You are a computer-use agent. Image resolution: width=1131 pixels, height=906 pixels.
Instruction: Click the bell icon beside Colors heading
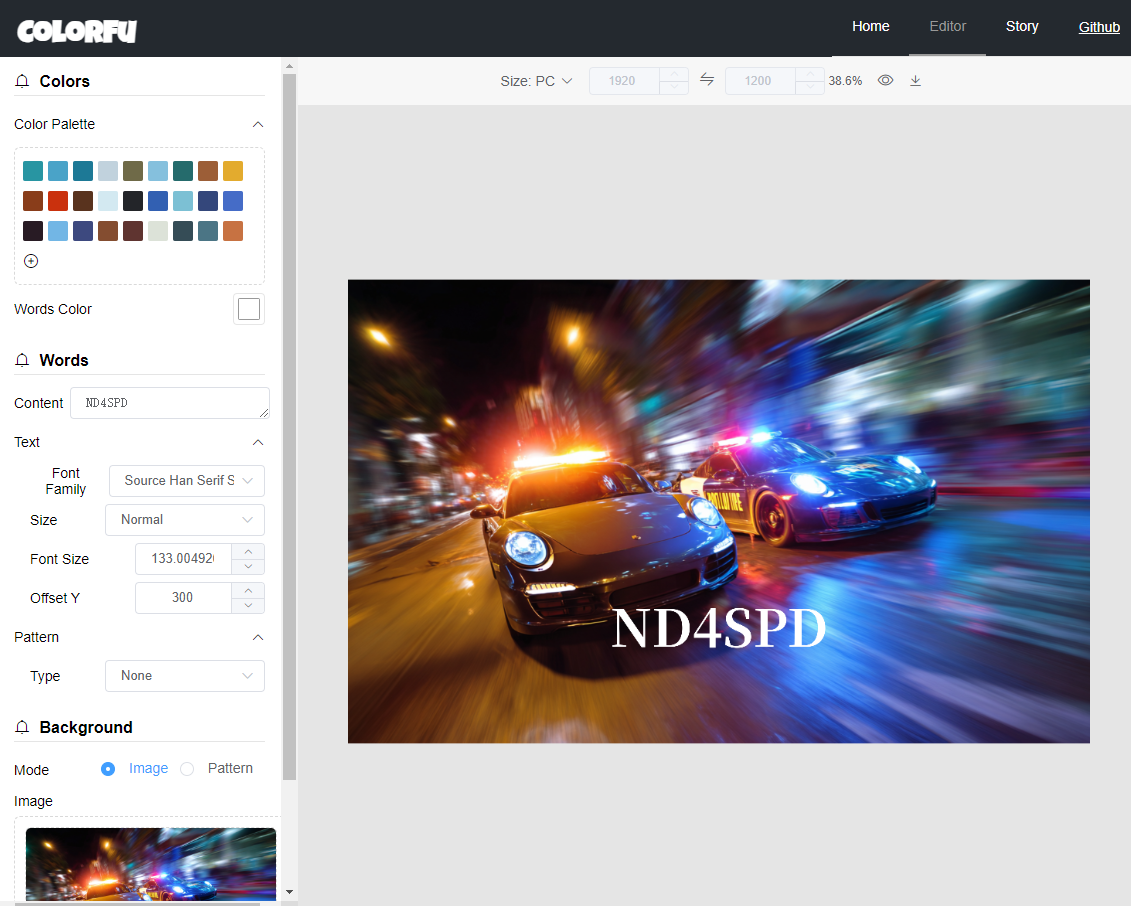click(x=22, y=81)
